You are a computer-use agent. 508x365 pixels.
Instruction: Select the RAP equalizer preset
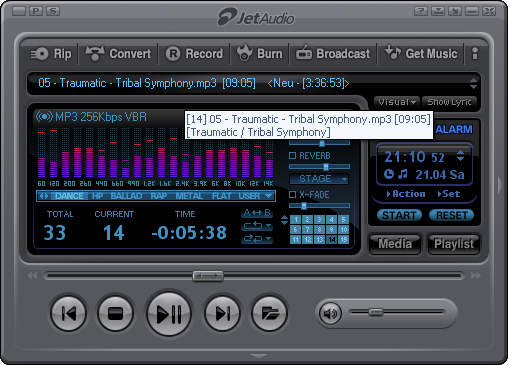pyautogui.click(x=158, y=196)
